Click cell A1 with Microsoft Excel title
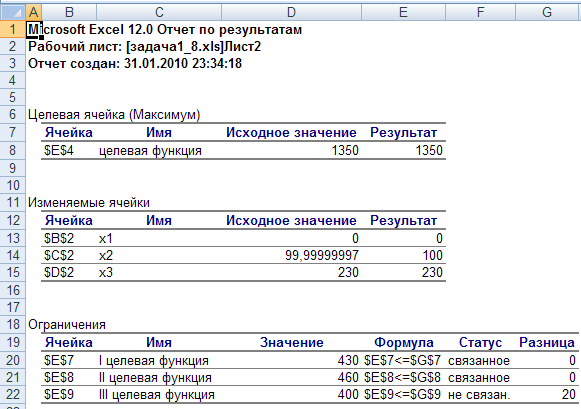 (33, 30)
